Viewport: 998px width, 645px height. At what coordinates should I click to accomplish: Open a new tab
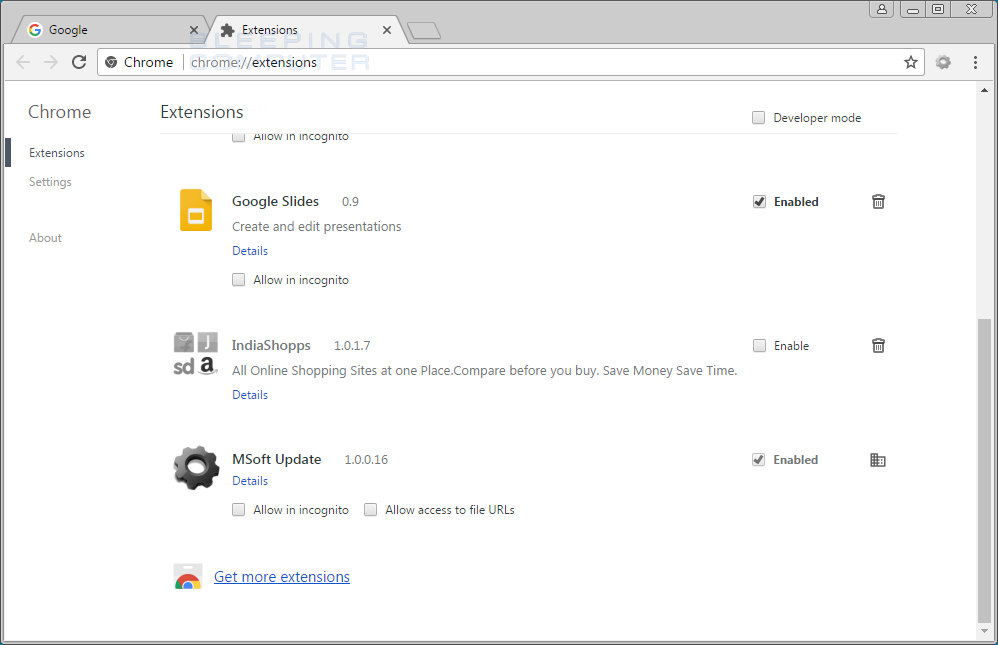click(424, 31)
